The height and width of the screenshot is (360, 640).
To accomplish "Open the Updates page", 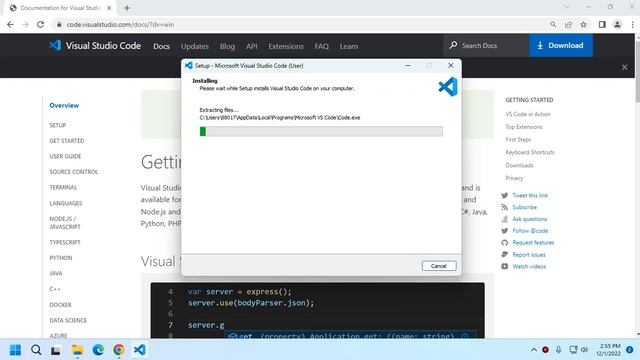I will pyautogui.click(x=195, y=47).
